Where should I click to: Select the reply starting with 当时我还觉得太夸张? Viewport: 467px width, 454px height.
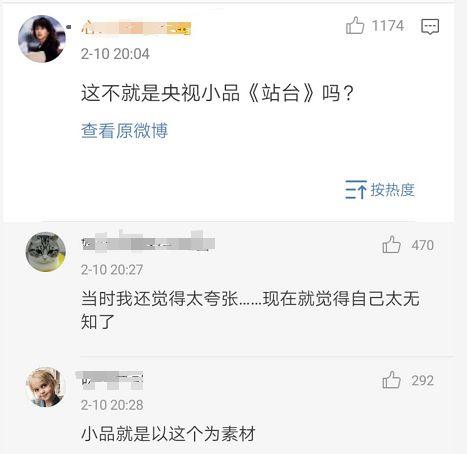pyautogui.click(x=250, y=310)
